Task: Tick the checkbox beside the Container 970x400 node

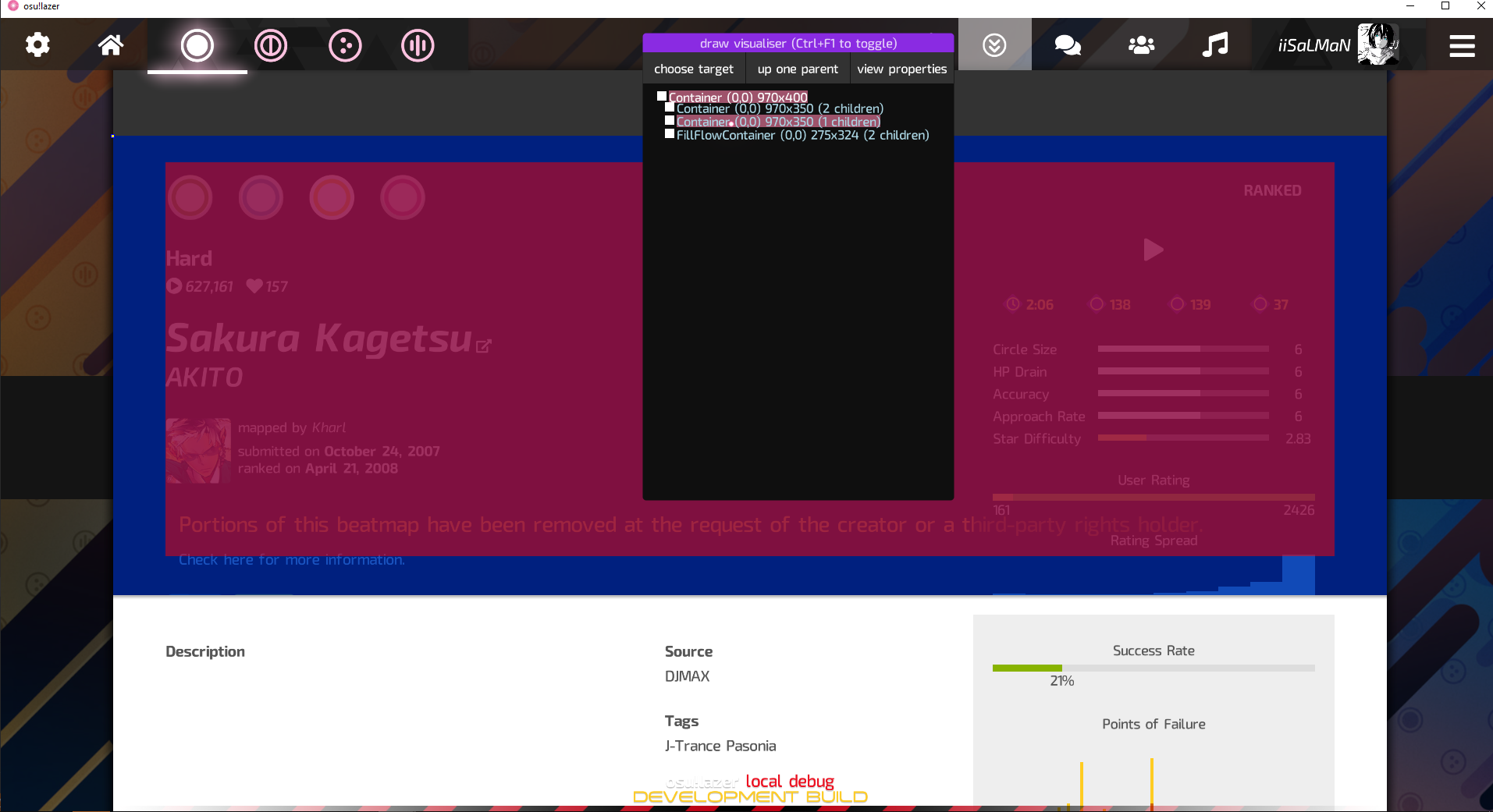Action: click(663, 94)
